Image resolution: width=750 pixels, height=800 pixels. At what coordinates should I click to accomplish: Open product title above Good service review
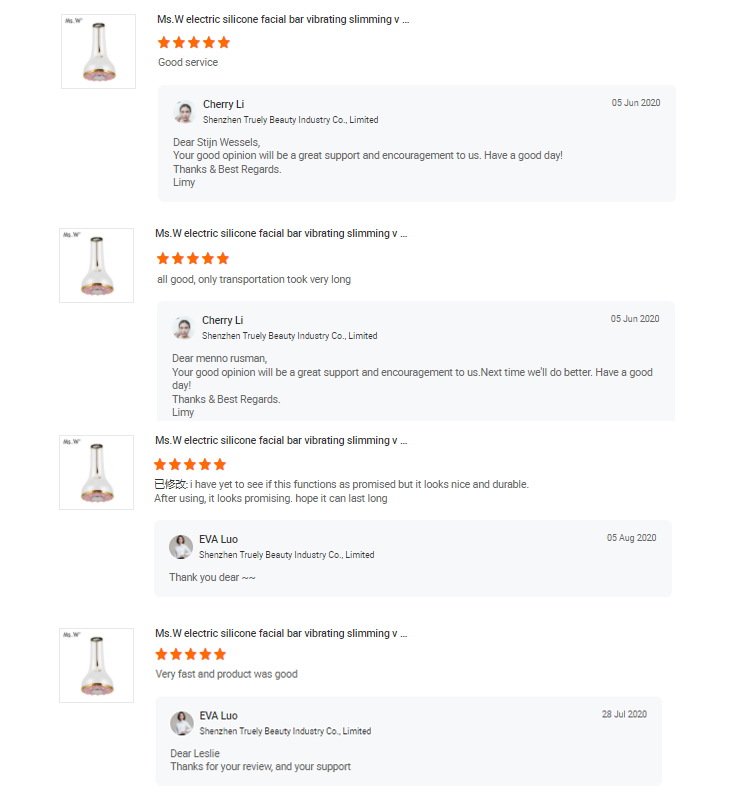(282, 19)
